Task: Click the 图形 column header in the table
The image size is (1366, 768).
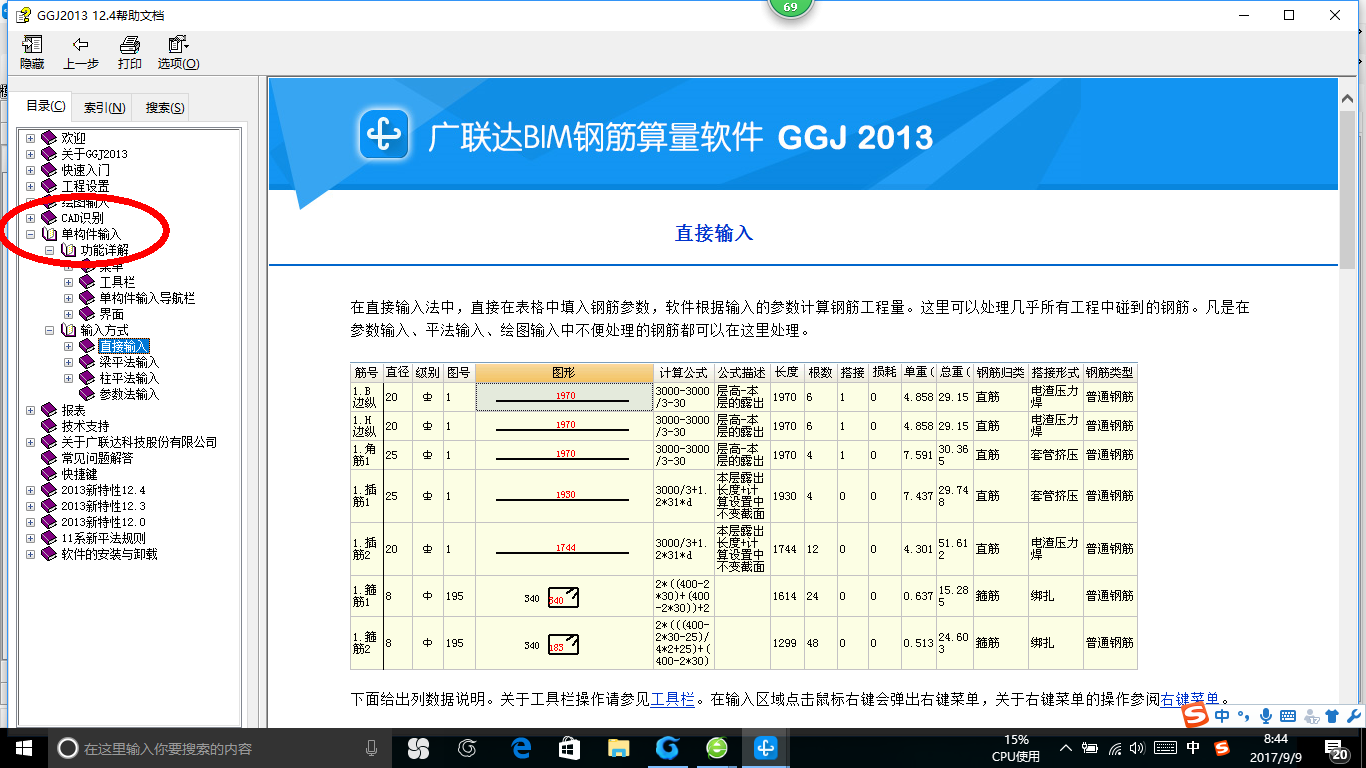Action: (x=564, y=372)
